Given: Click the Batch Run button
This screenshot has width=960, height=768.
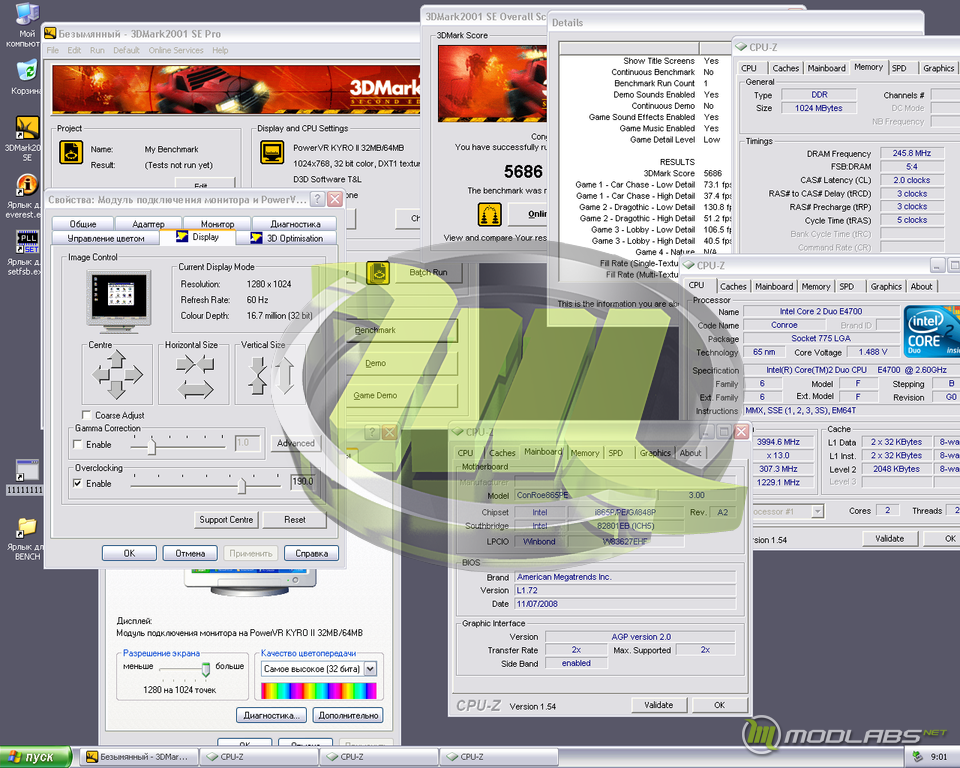Looking at the screenshot, I should [428, 272].
